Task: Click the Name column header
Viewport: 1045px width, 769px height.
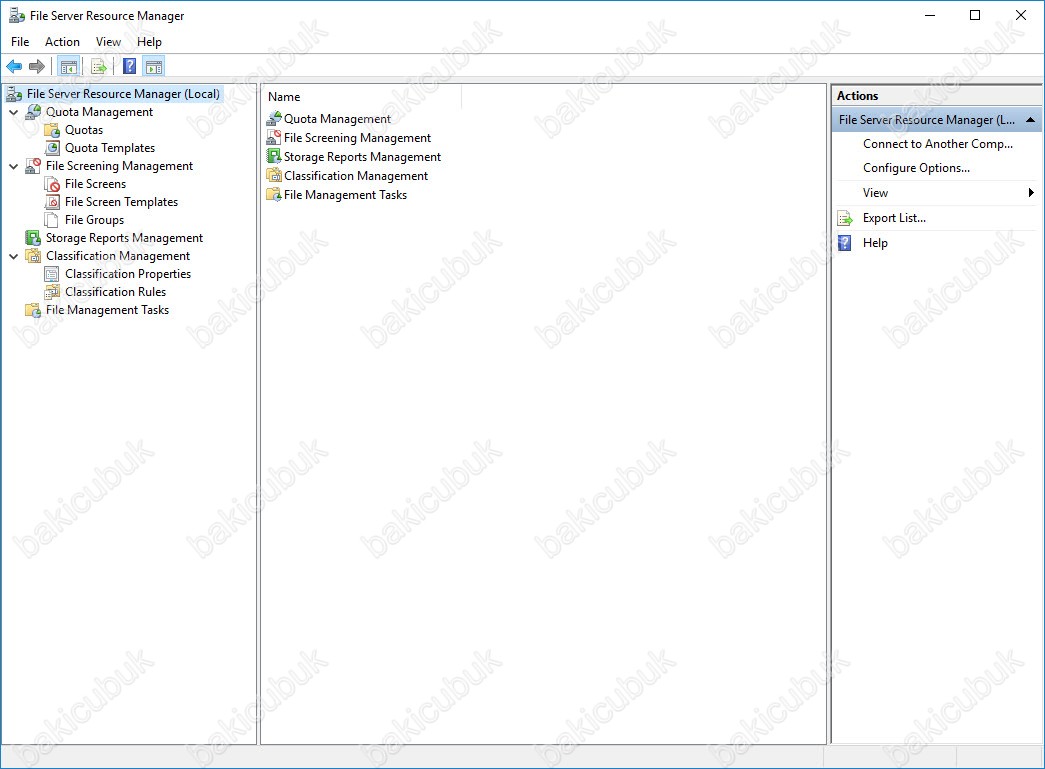Action: click(x=362, y=97)
